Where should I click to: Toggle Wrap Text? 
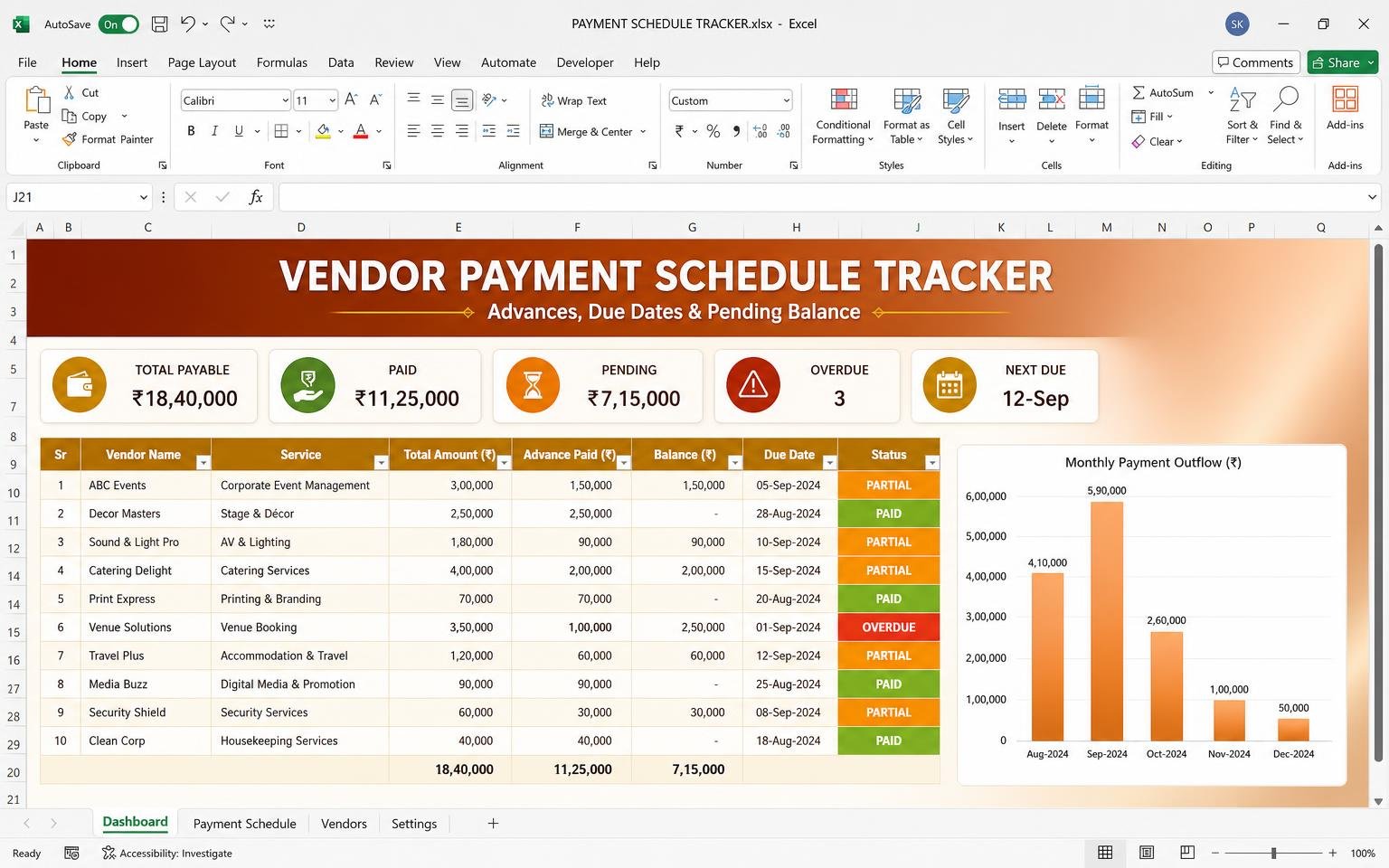573,100
